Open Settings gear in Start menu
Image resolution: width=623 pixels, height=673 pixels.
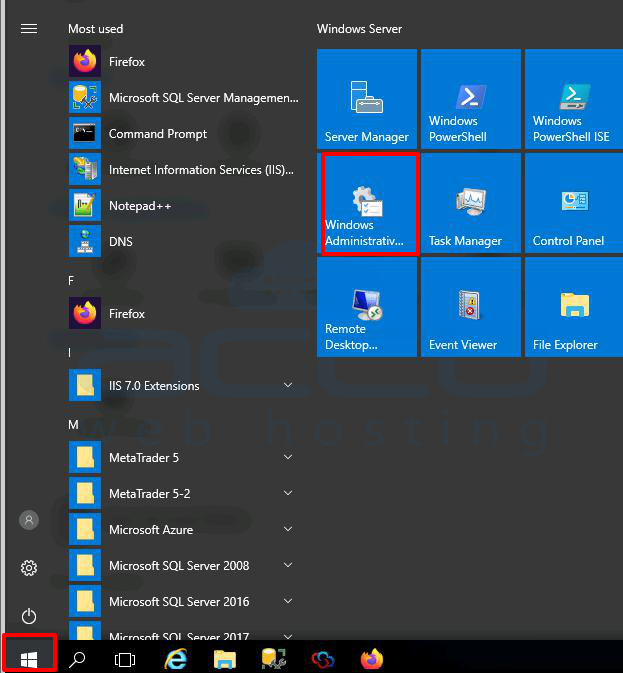point(29,568)
